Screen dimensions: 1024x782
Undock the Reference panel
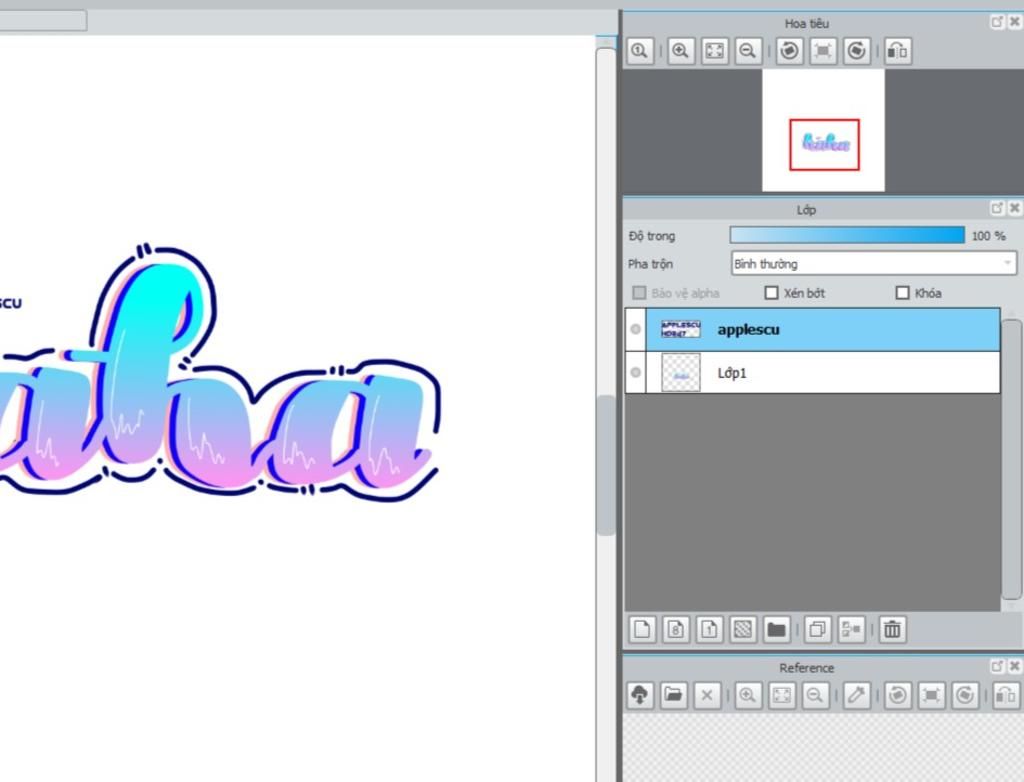(997, 666)
